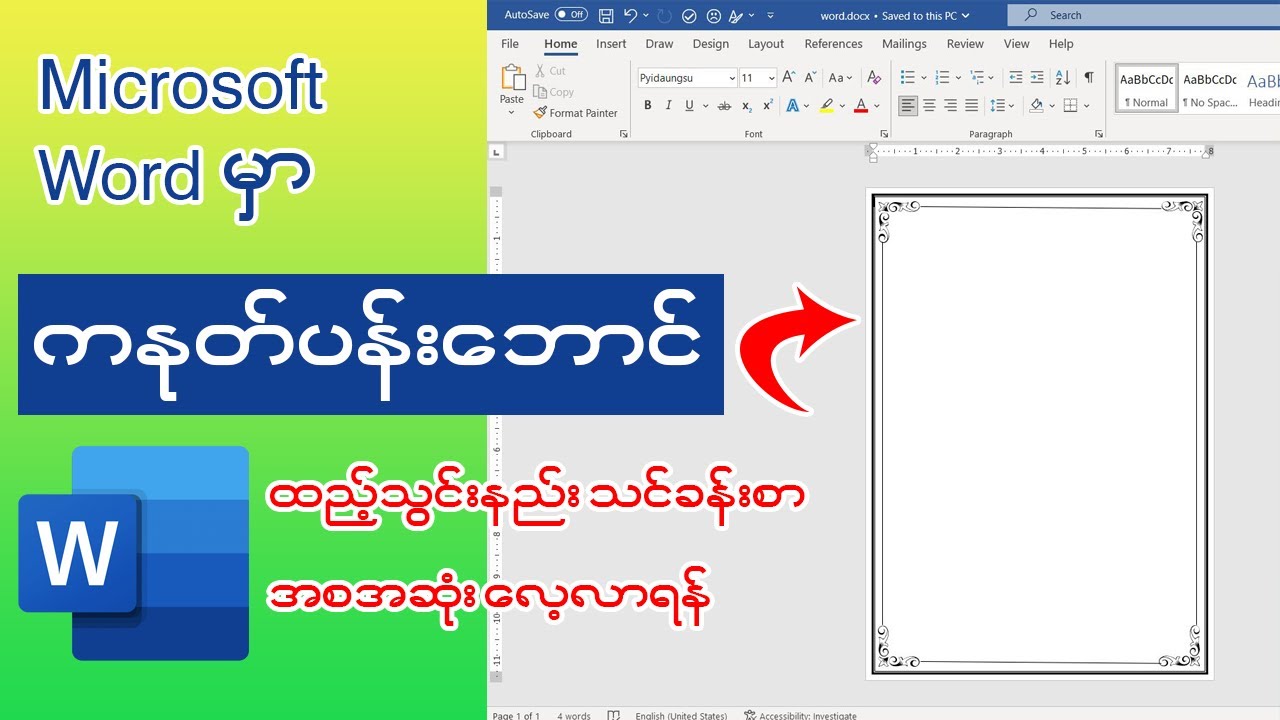Image resolution: width=1280 pixels, height=720 pixels.
Task: Click Increase Indent icon
Action: click(x=1037, y=78)
